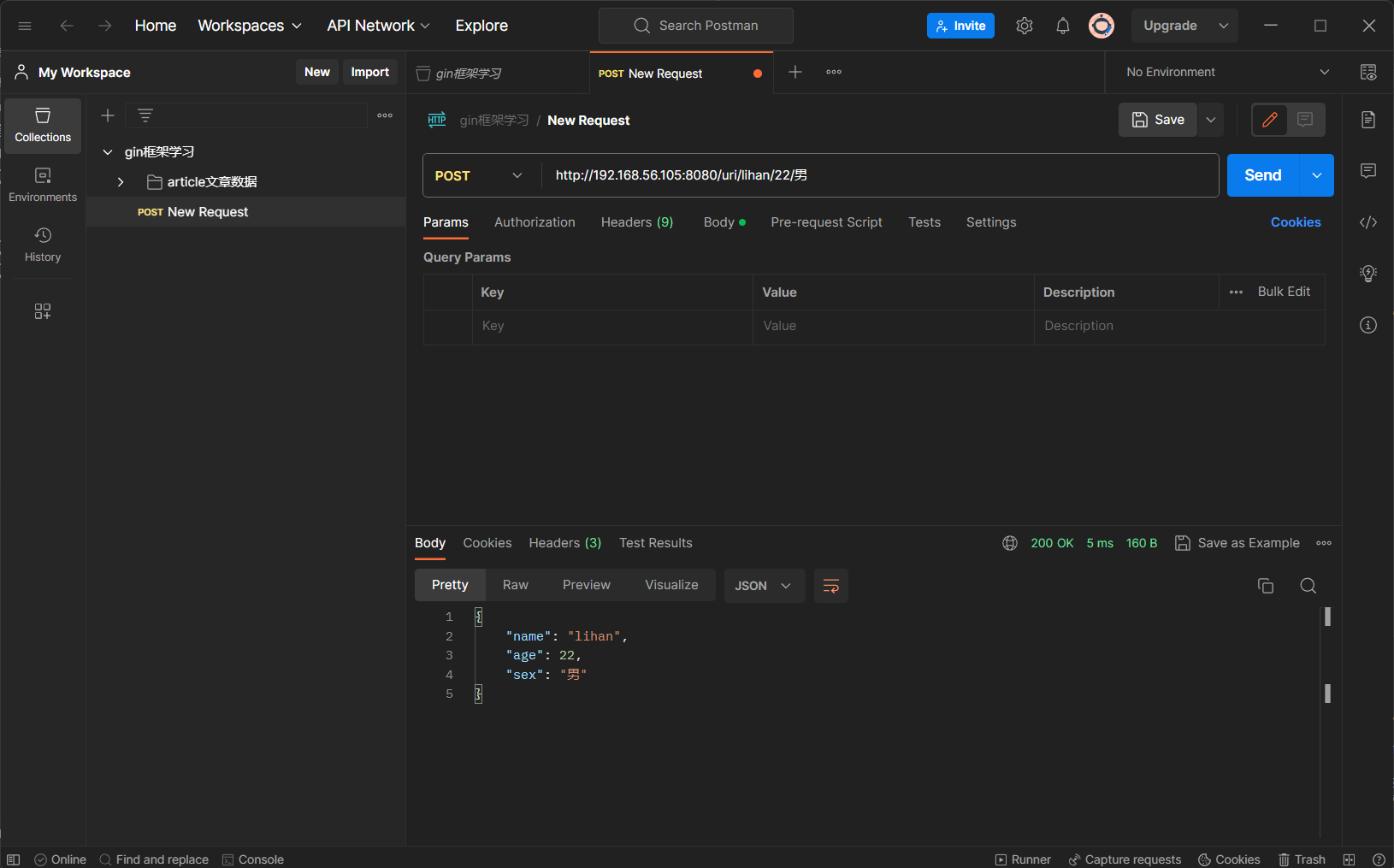Toggle sidebar icon in status bar
Viewport: 1394px width, 868px height.
14,859
